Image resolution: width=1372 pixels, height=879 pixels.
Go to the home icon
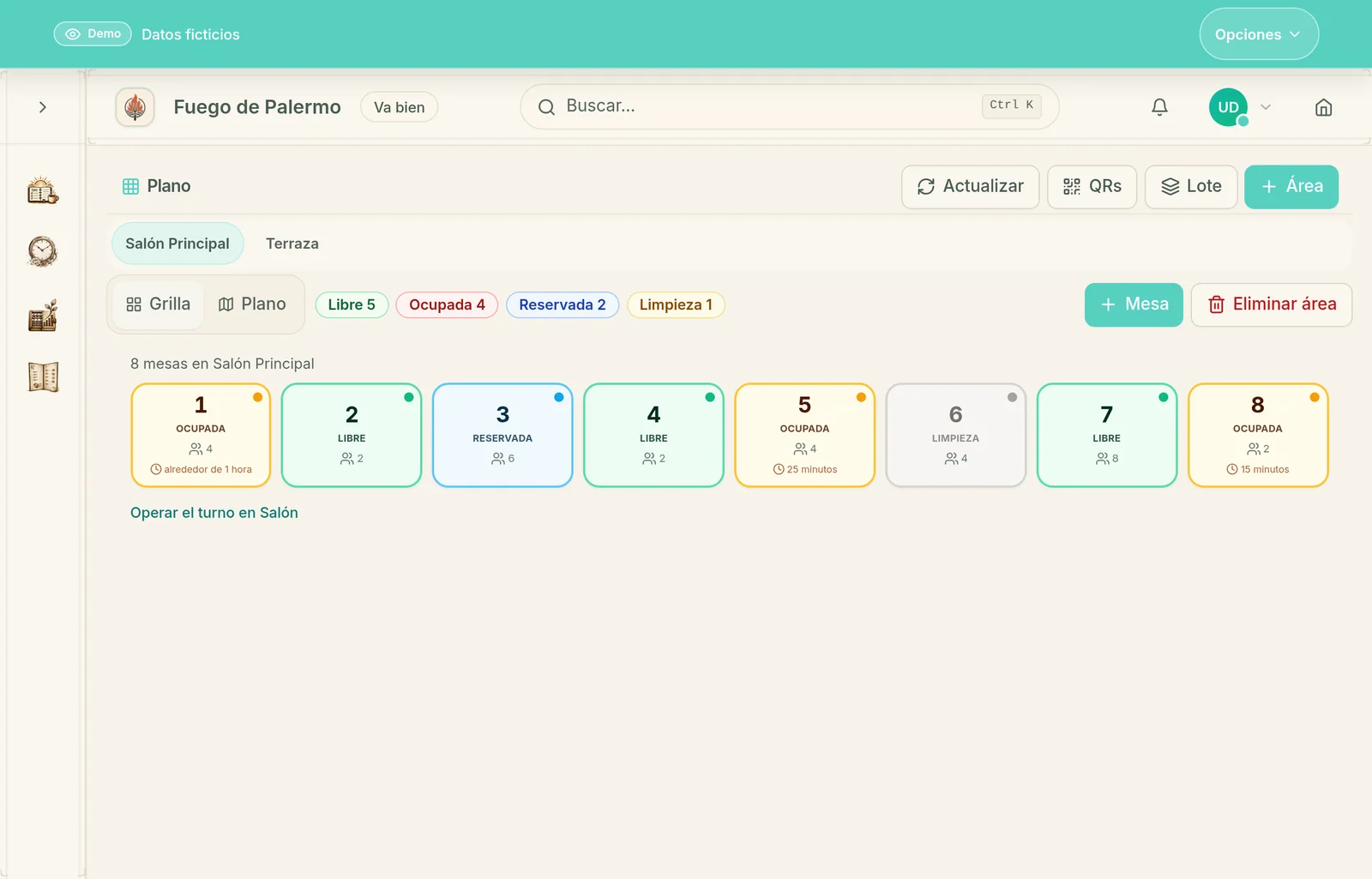[1323, 107]
